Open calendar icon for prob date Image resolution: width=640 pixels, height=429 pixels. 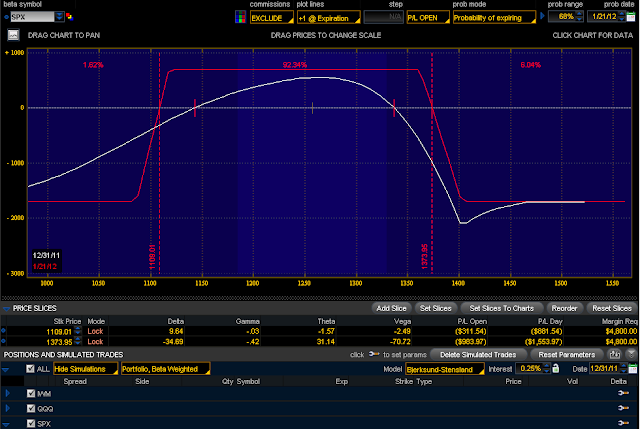[x=631, y=17]
